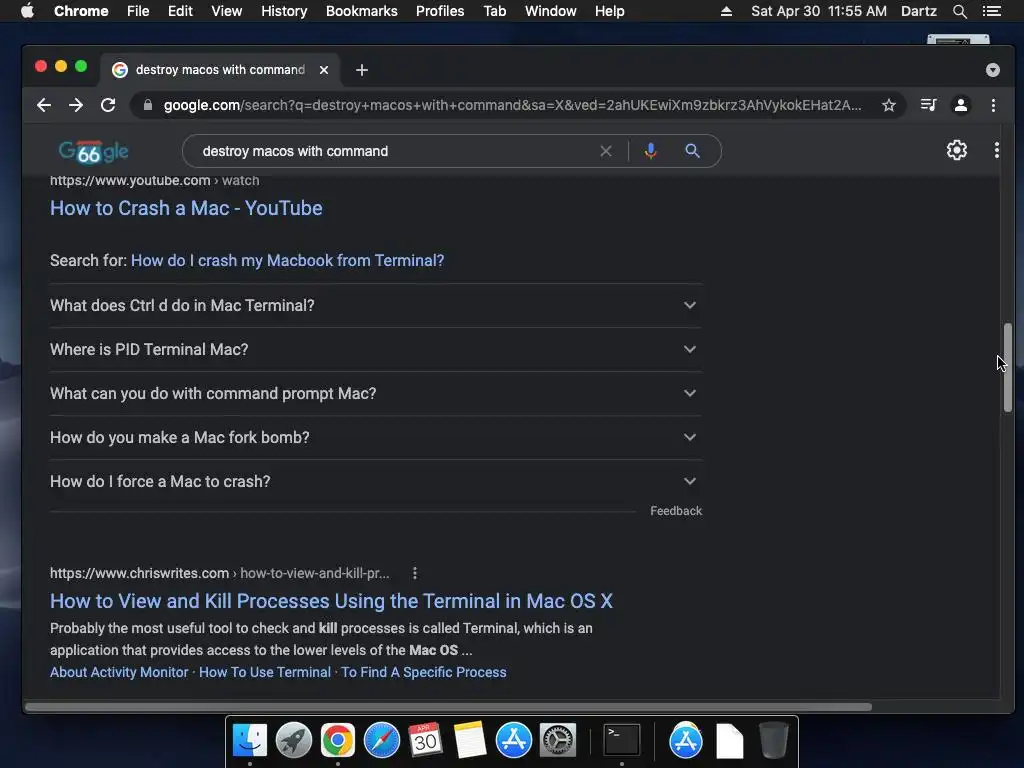Open the History menu
The height and width of the screenshot is (768, 1024).
coord(283,11)
